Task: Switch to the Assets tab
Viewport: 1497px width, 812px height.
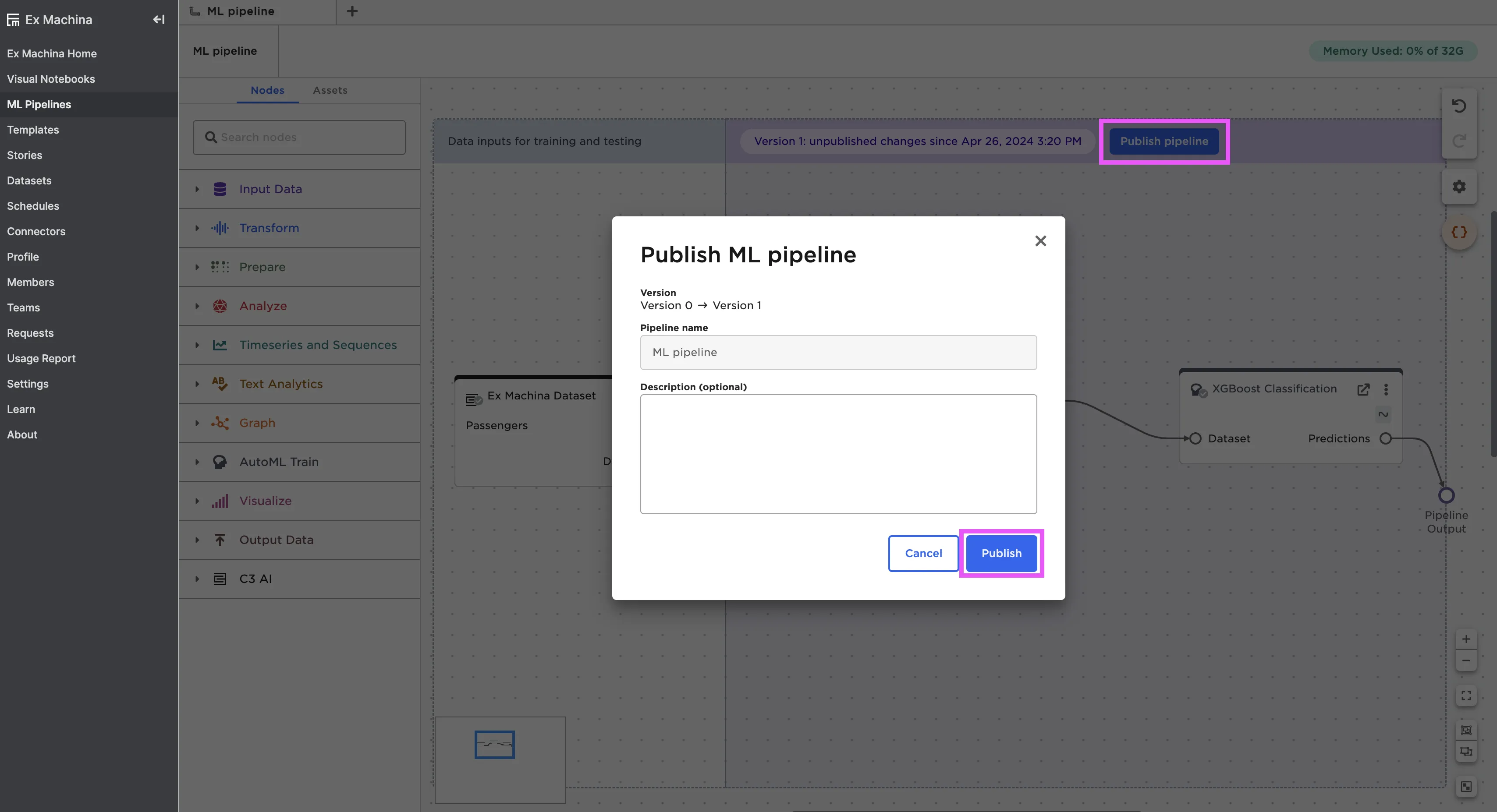Action: pos(330,90)
